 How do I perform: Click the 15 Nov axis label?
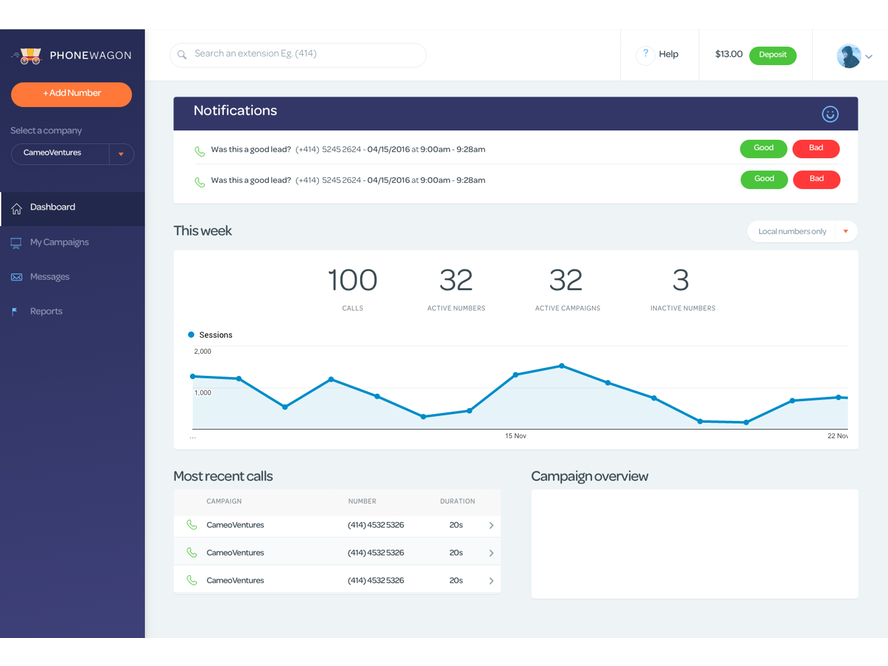click(515, 436)
